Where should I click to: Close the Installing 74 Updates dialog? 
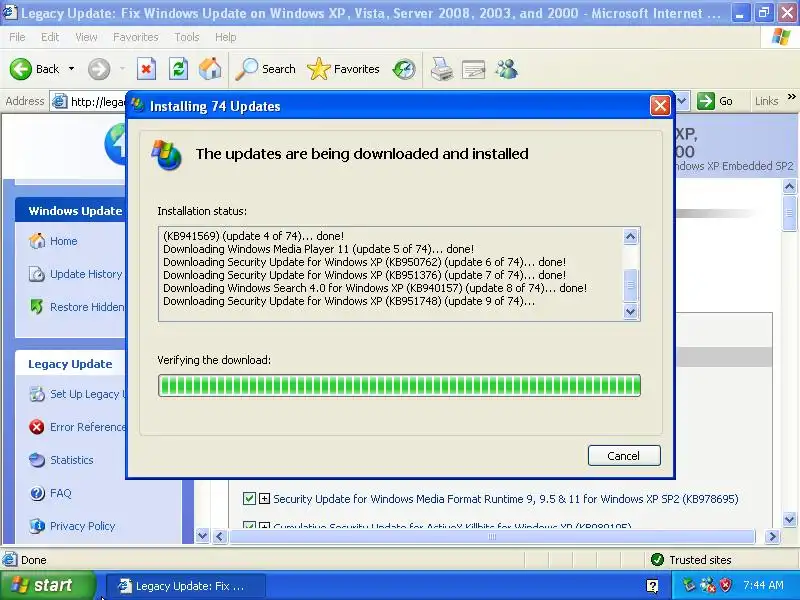pyautogui.click(x=660, y=106)
